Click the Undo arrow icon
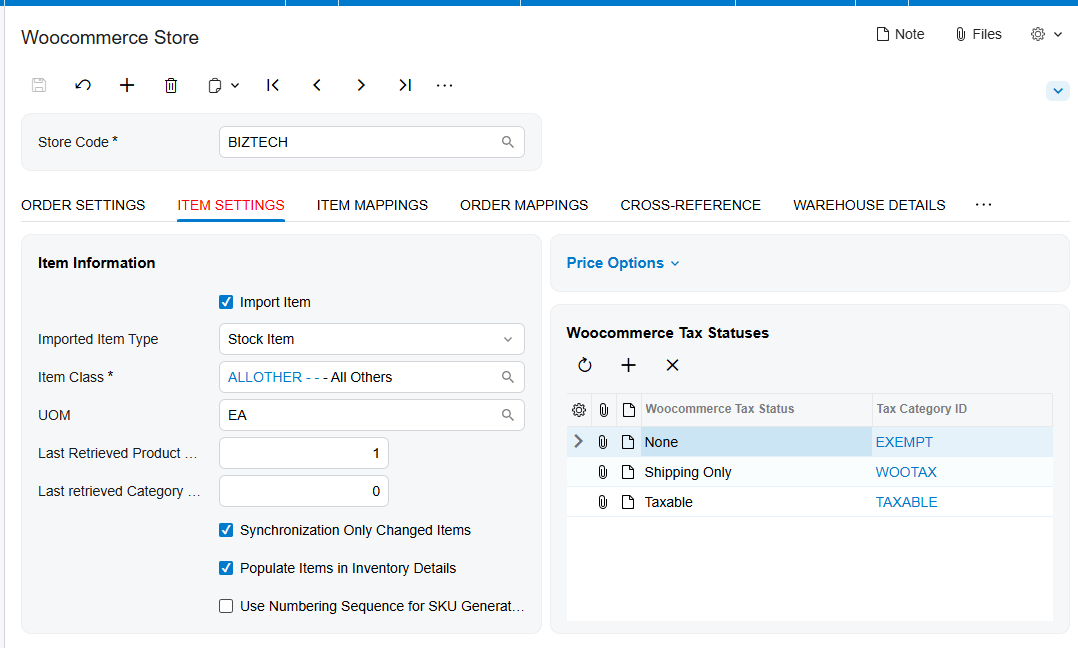Screen dimensions: 1078x648 coord(83,85)
